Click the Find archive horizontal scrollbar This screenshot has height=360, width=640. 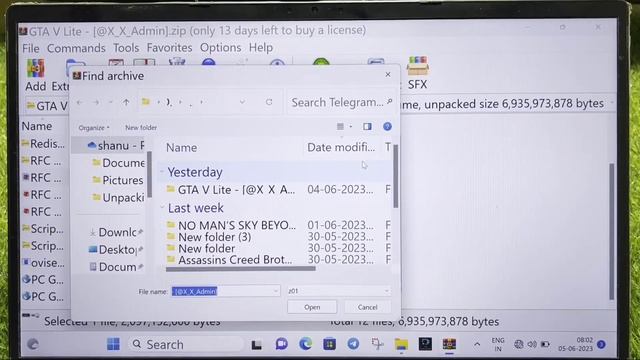(x=241, y=269)
